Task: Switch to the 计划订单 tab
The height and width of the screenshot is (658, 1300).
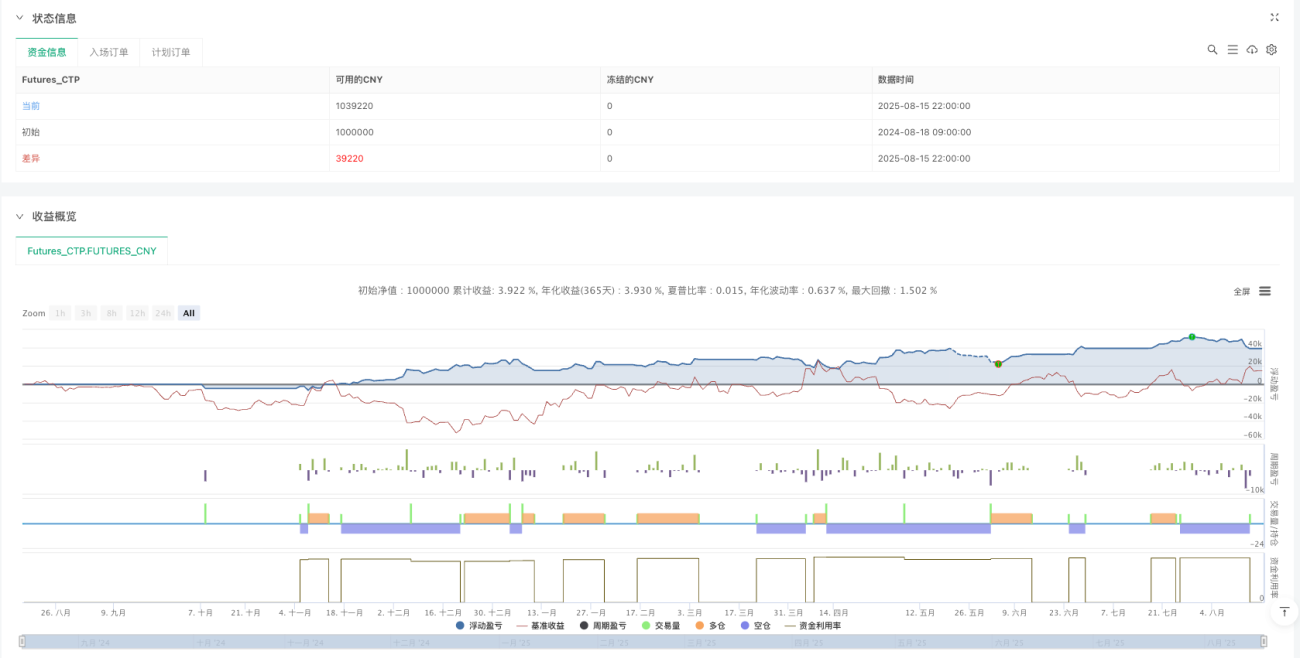Action: click(x=171, y=52)
